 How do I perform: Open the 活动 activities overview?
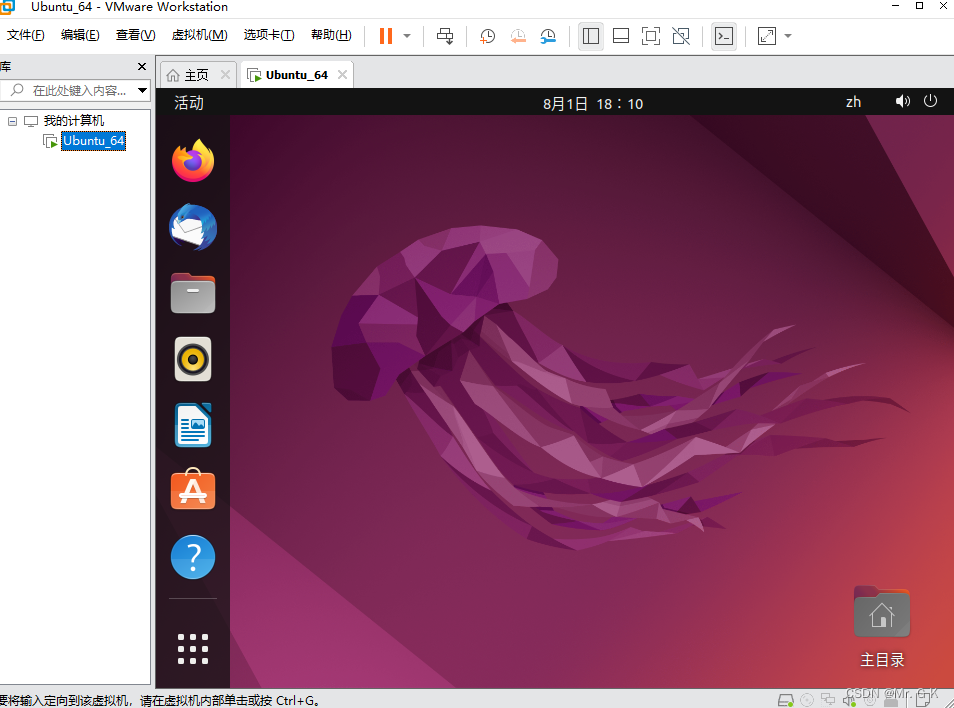189,103
